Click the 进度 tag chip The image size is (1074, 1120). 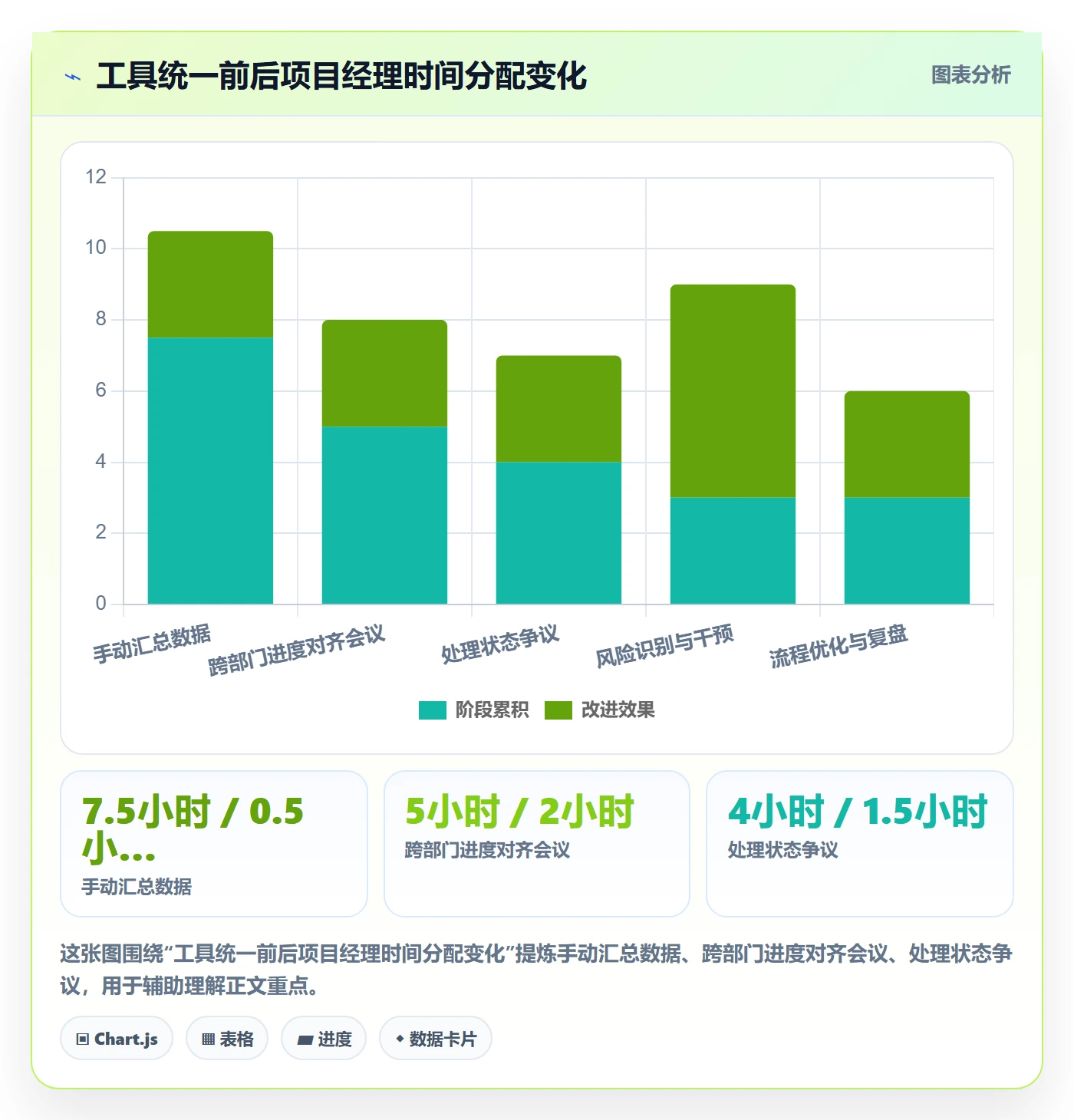tap(324, 1039)
